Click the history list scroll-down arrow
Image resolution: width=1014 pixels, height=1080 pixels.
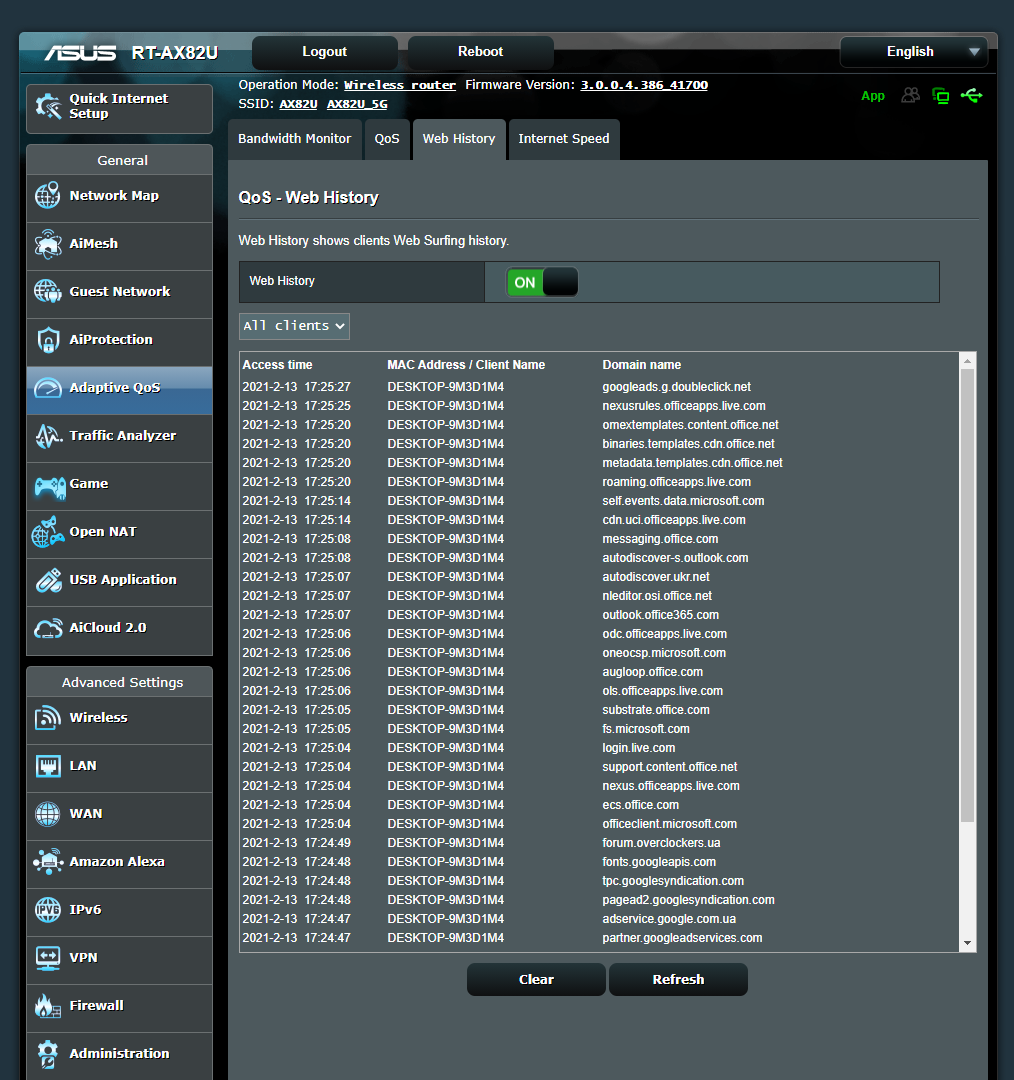[x=967, y=943]
